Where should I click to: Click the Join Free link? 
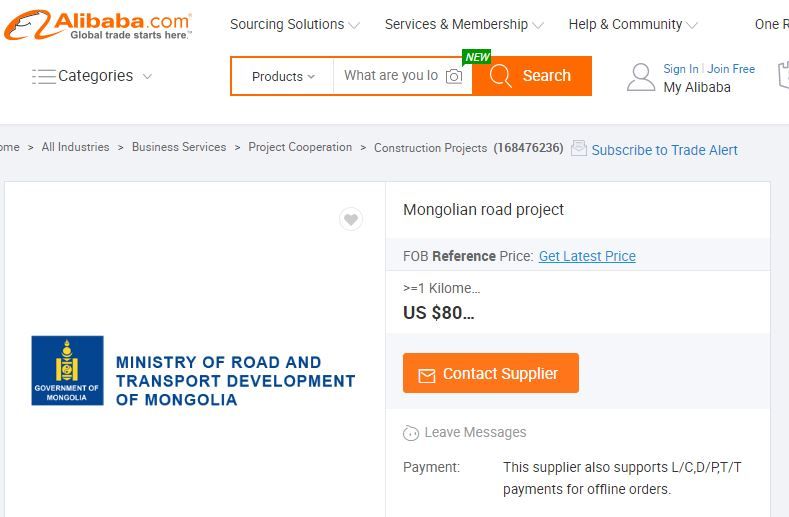point(731,69)
